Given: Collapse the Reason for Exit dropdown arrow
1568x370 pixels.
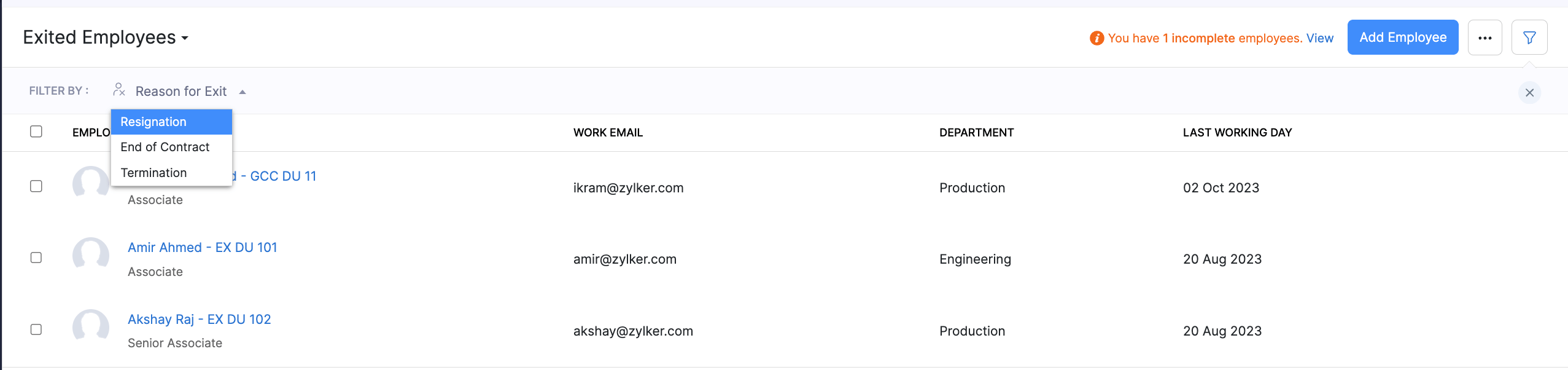Looking at the screenshot, I should [x=243, y=92].
